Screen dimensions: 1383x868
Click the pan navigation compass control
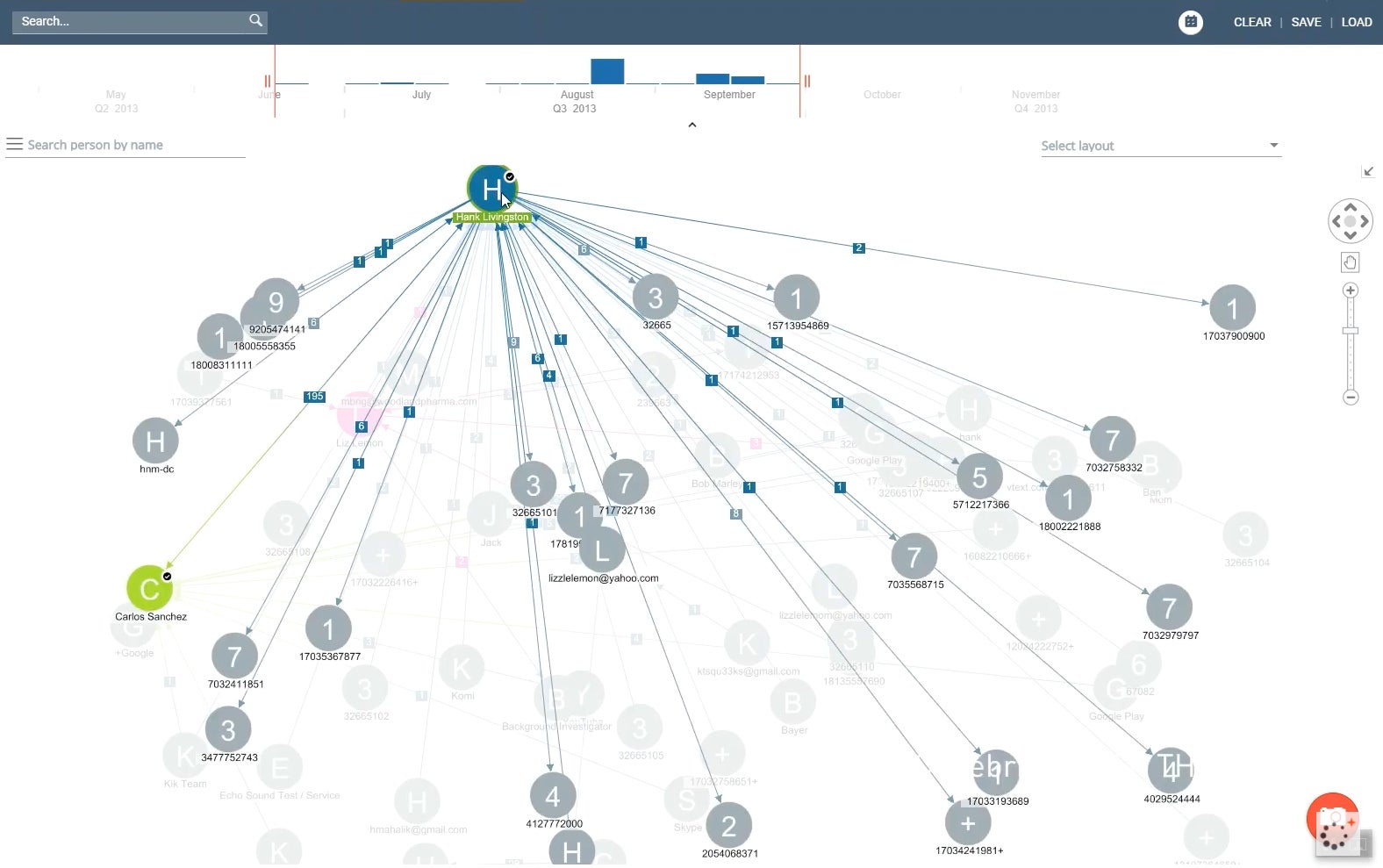1350,221
